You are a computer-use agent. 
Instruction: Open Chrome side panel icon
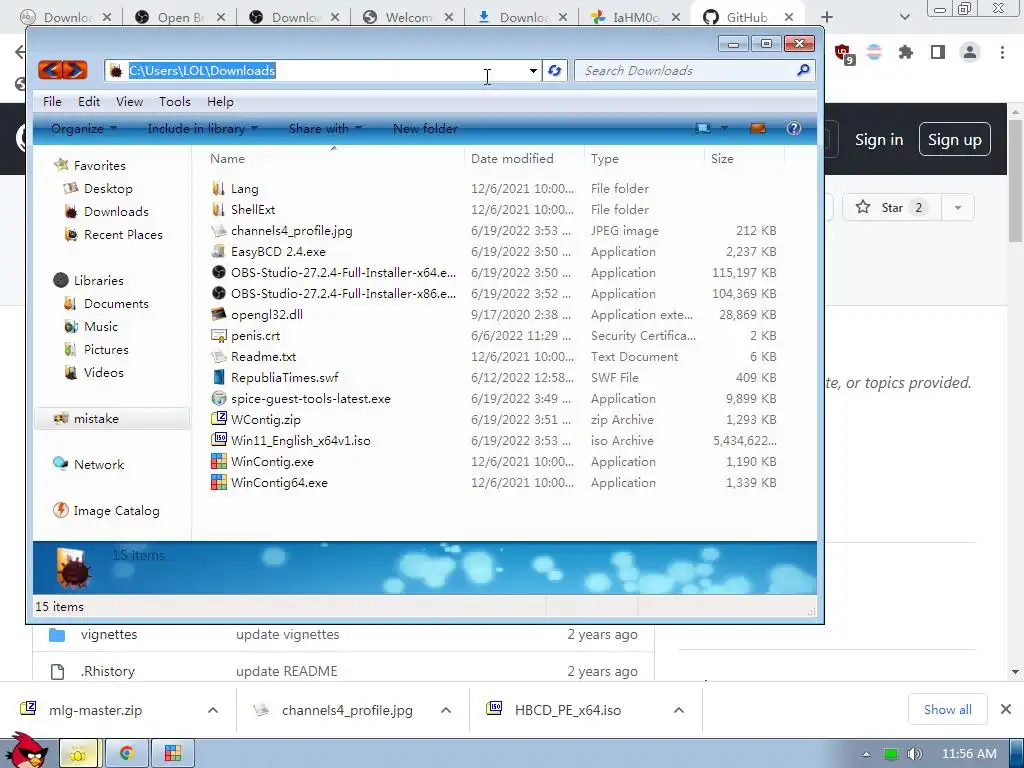pos(938,52)
